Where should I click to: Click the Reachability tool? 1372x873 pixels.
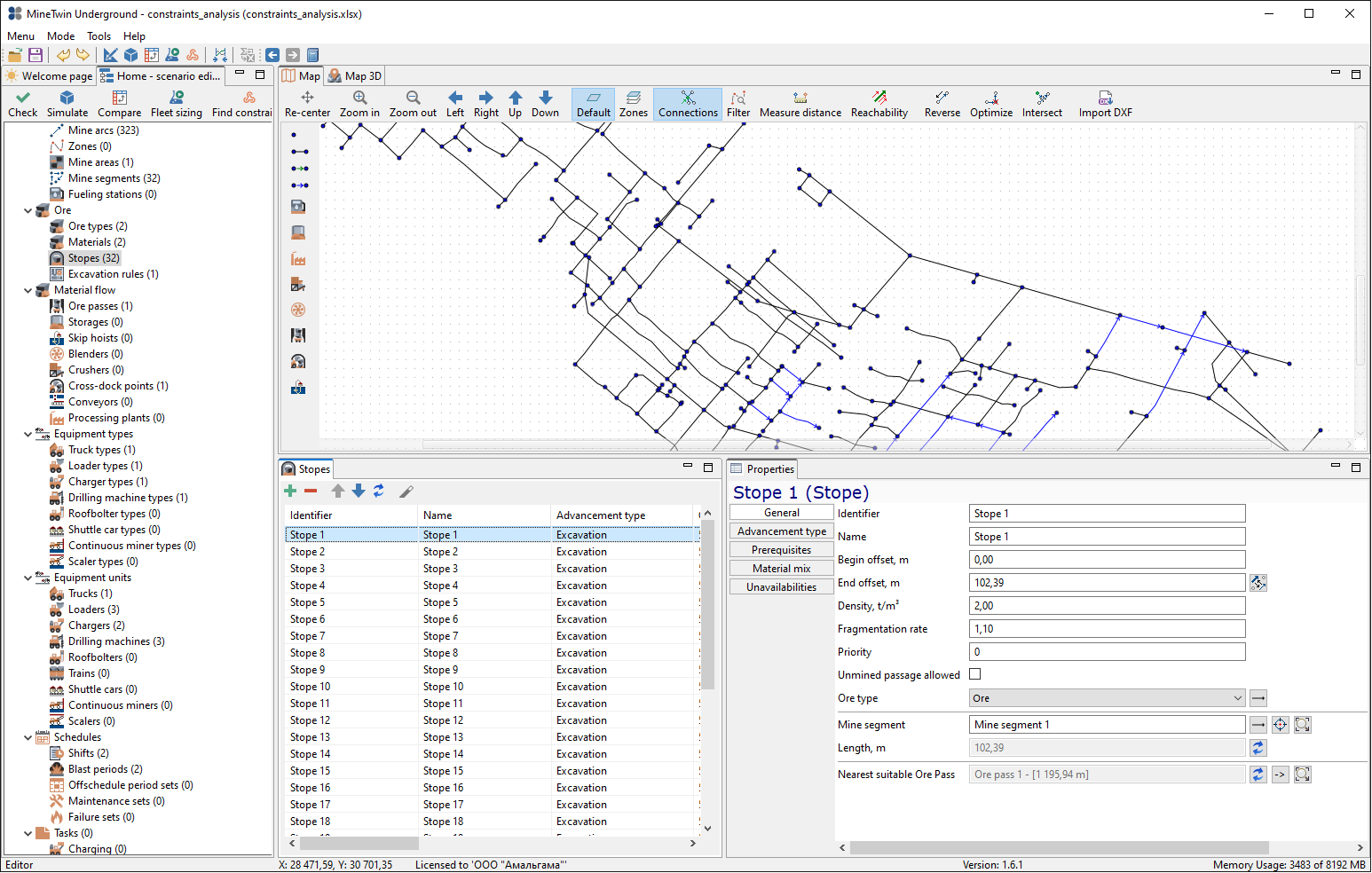(x=879, y=104)
